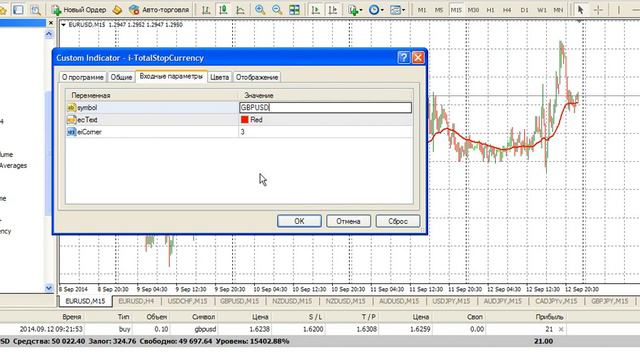The image size is (640, 360).
Task: Click the chart templates icon
Action: click(x=395, y=9)
